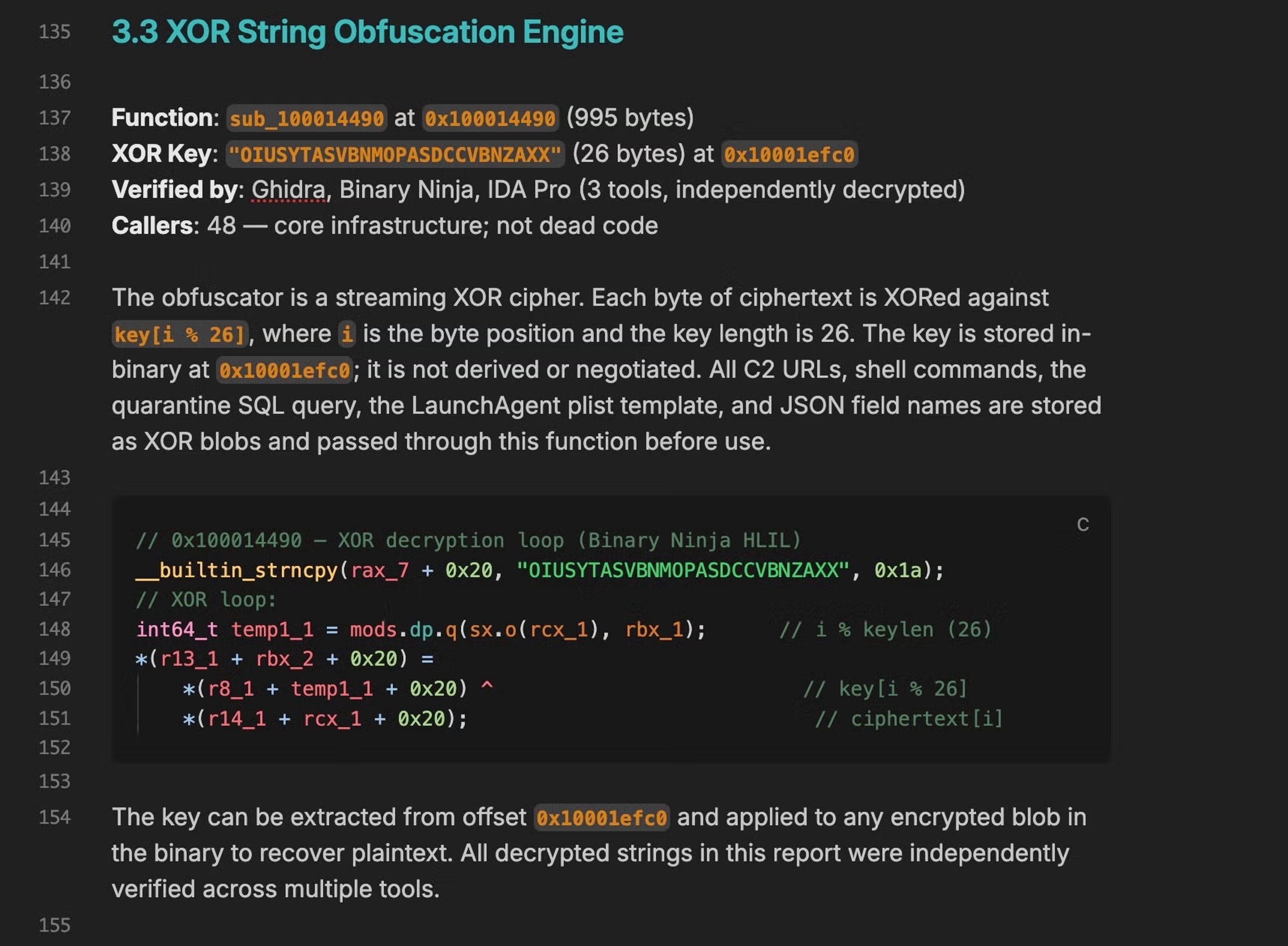Image resolution: width=1288 pixels, height=946 pixels.
Task: Select the inline code "sub_100014490"
Action: click(307, 119)
